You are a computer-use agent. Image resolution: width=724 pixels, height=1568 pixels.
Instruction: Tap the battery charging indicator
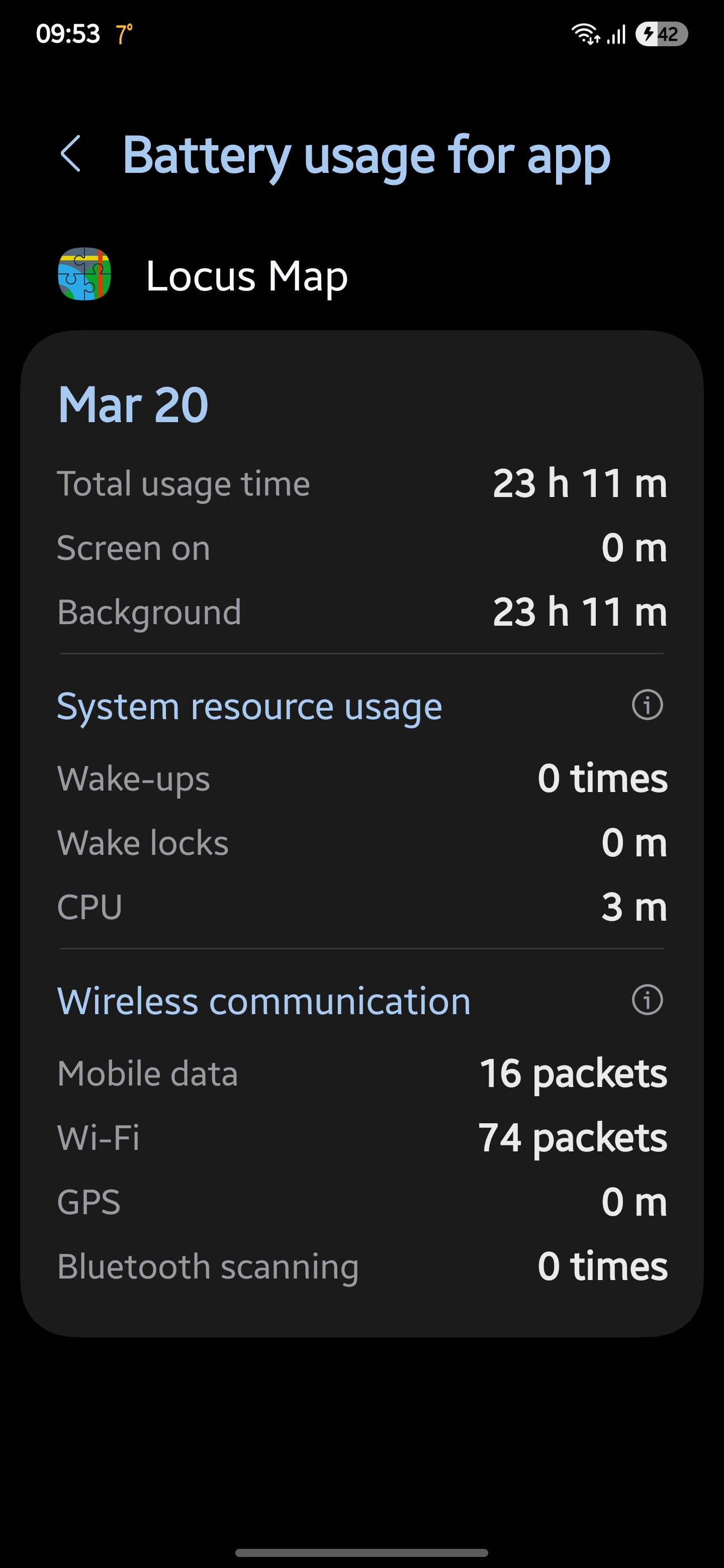coord(661,34)
